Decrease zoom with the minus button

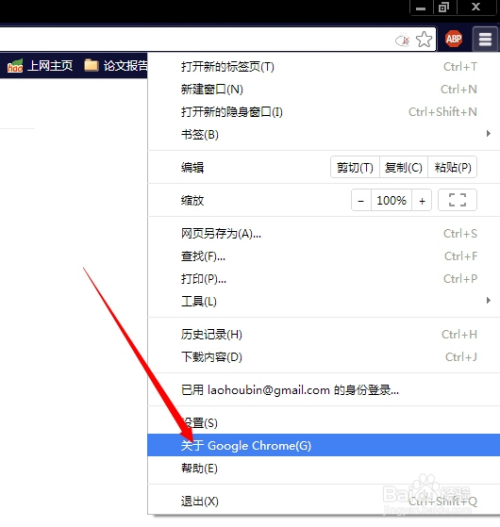pos(361,200)
